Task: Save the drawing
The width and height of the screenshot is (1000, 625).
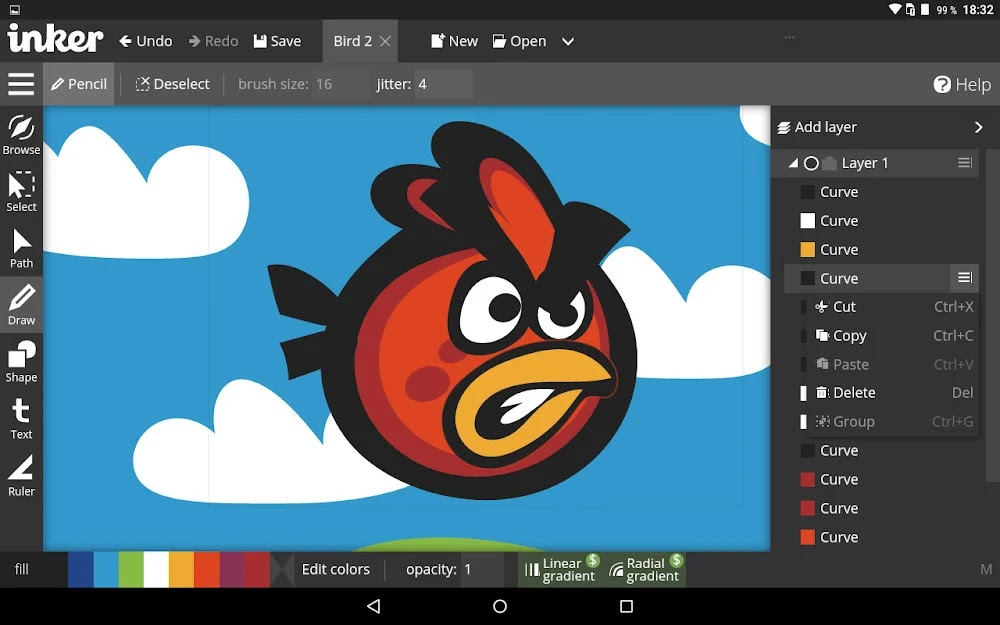Action: pos(277,41)
